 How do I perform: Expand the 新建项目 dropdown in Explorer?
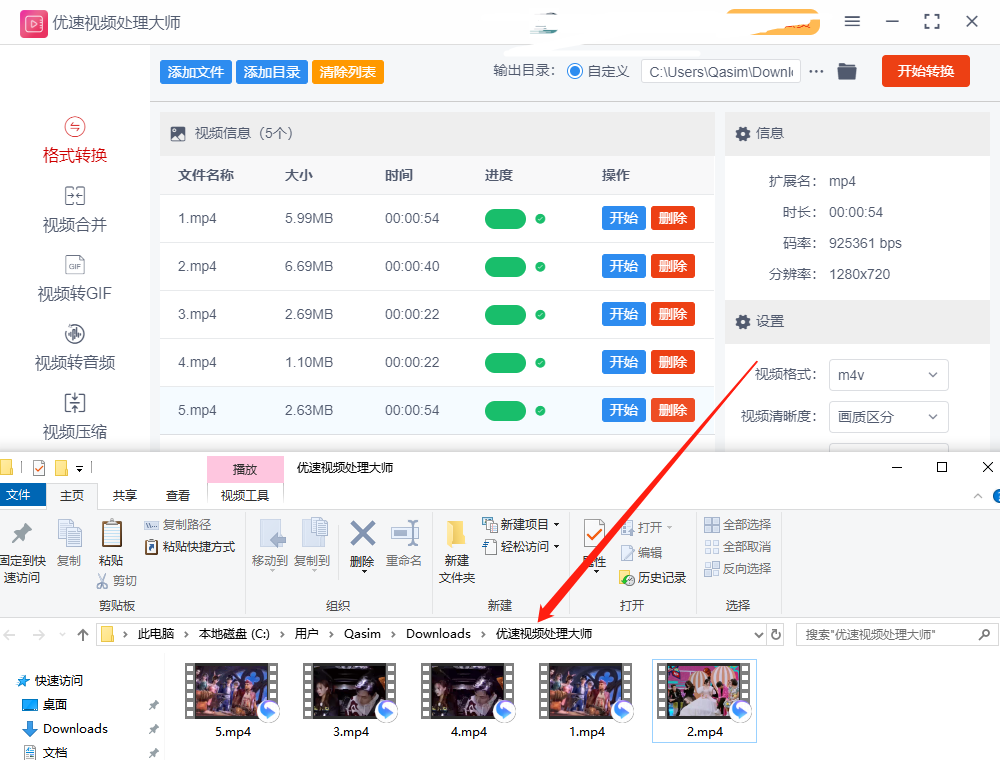click(556, 525)
